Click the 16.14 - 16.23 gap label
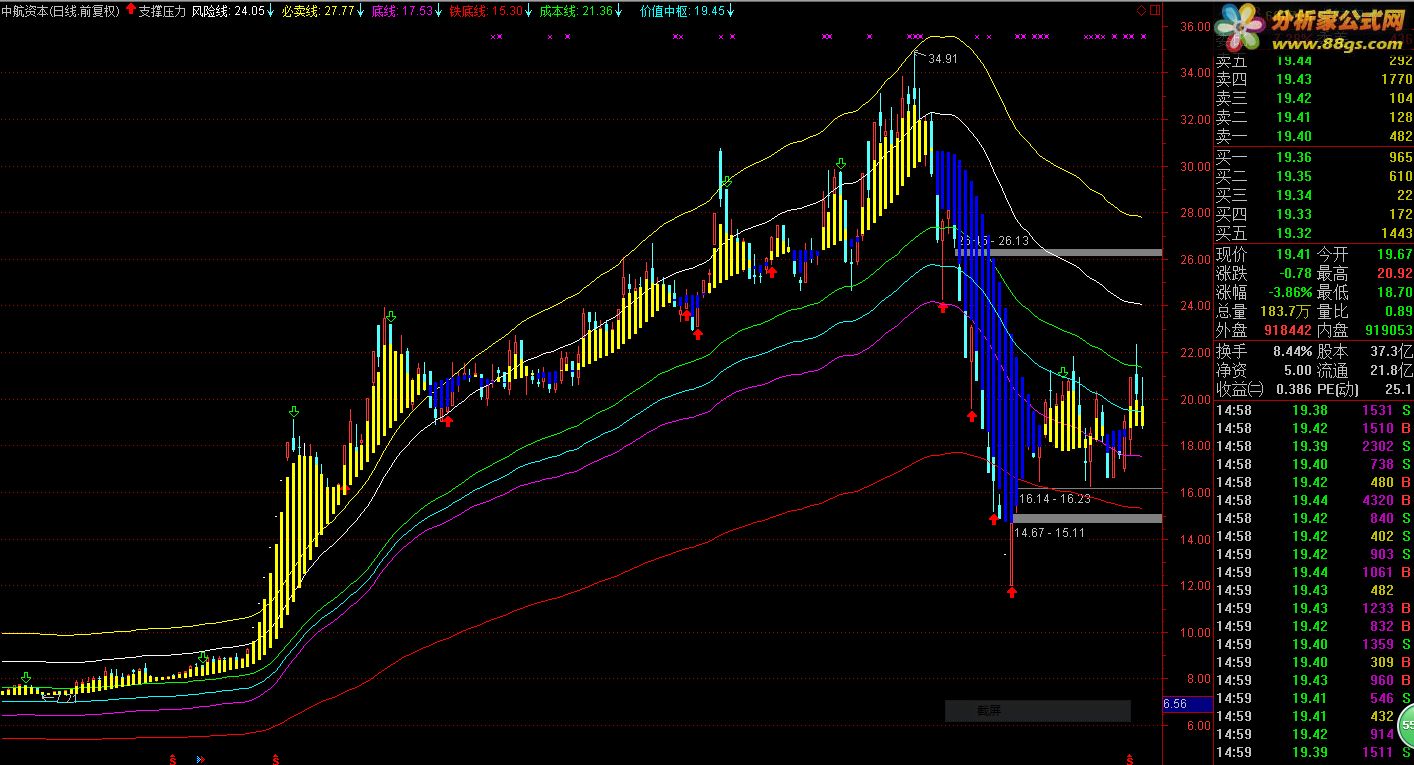The image size is (1414, 765). pos(1054,498)
